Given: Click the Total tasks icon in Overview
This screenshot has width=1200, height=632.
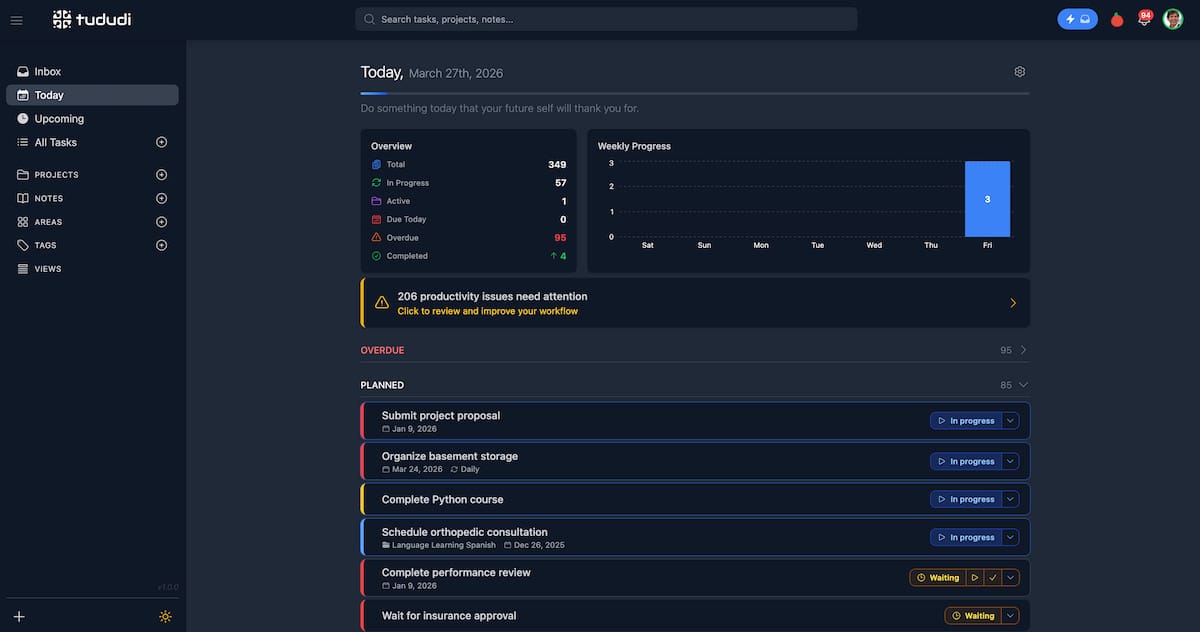Looking at the screenshot, I should pyautogui.click(x=377, y=164).
